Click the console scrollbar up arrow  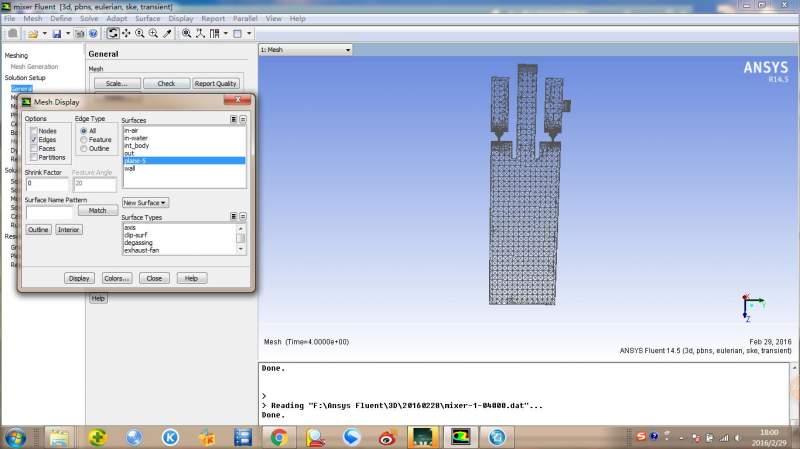(x=794, y=367)
